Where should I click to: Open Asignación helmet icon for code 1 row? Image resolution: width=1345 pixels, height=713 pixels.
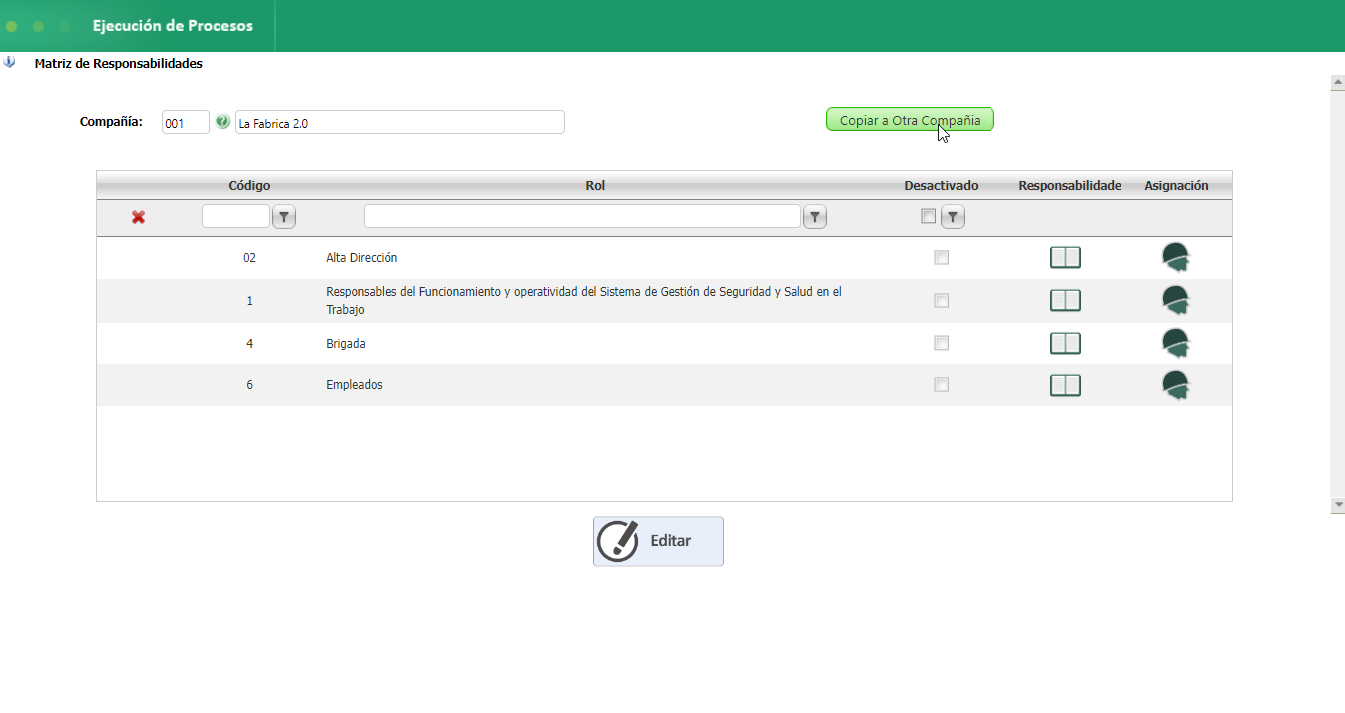(1176, 300)
